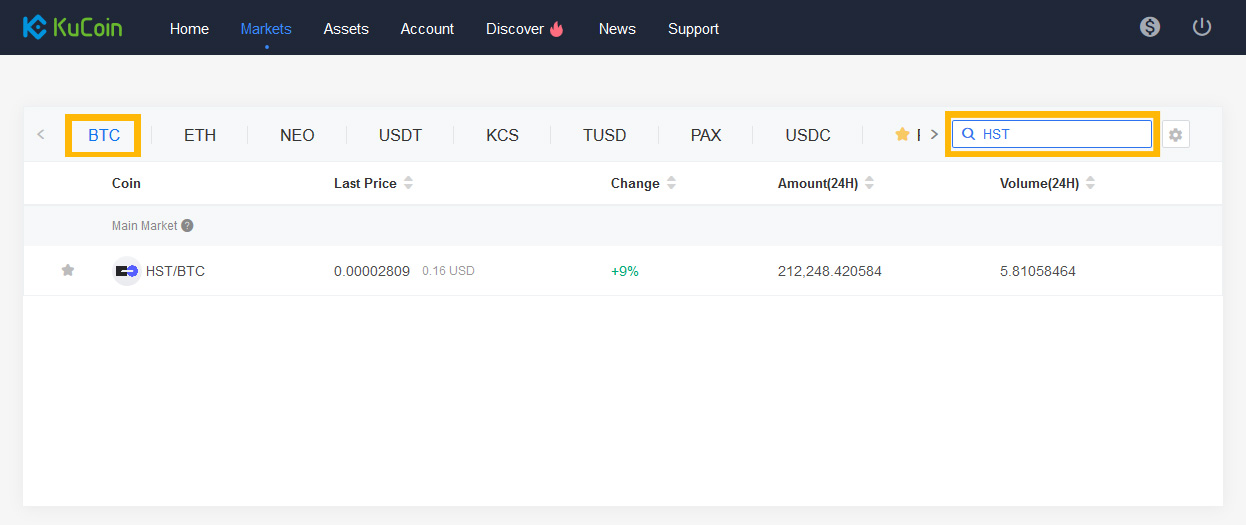Image resolution: width=1246 pixels, height=525 pixels.
Task: Open Discover menu item
Action: click(525, 29)
